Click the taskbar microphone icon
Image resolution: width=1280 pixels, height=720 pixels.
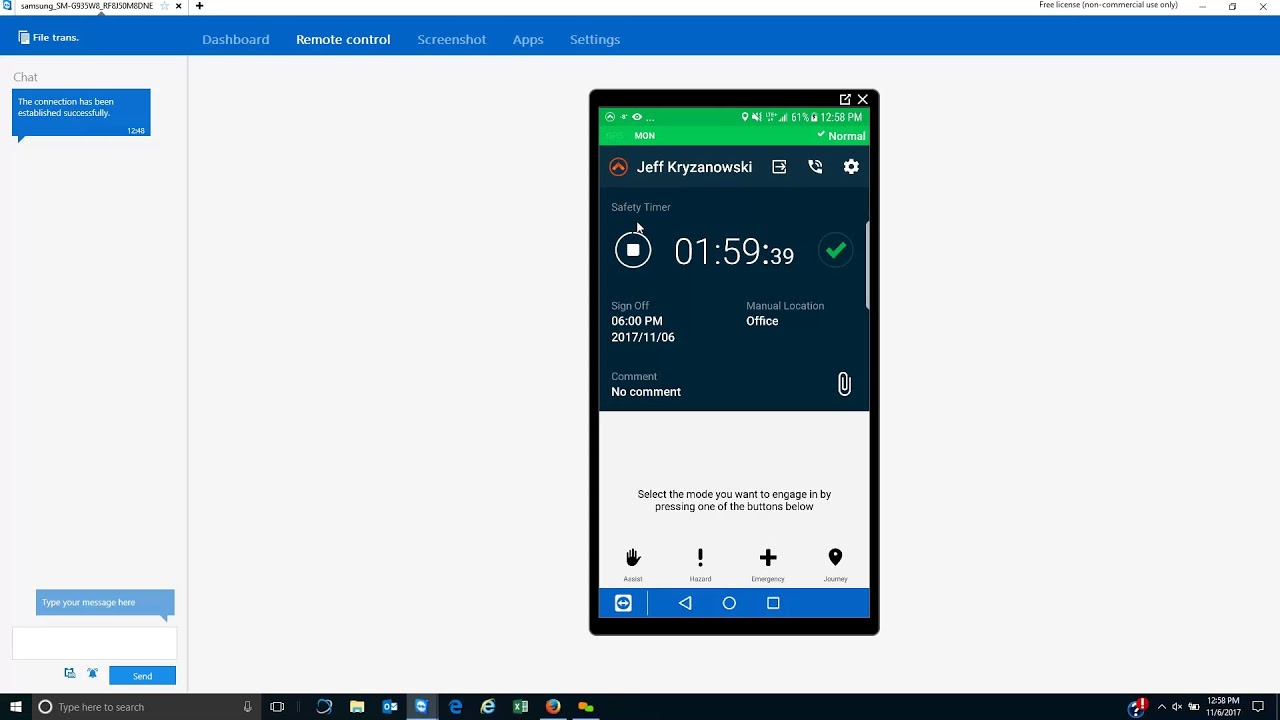click(247, 707)
